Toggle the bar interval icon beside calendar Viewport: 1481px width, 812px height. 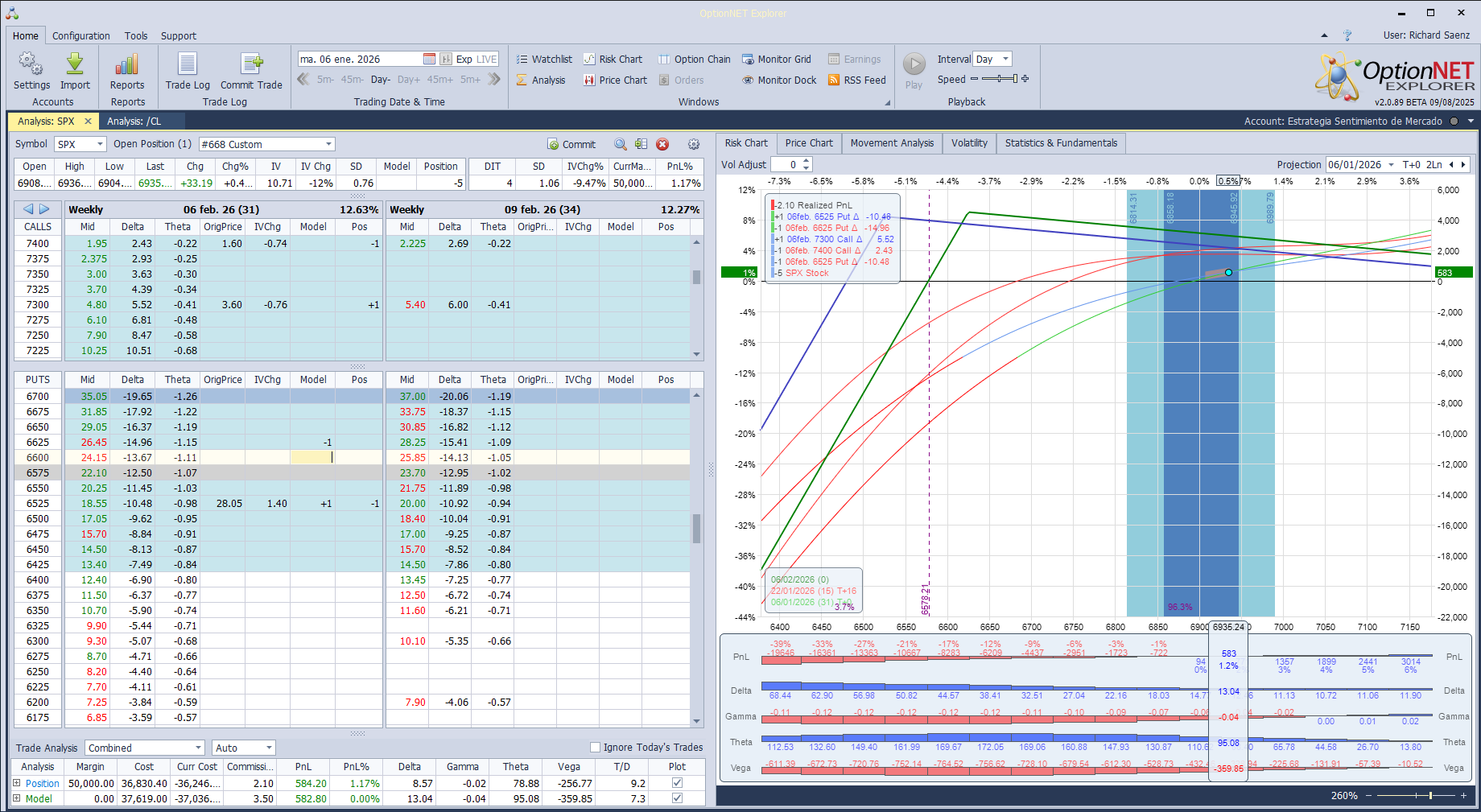[x=446, y=59]
